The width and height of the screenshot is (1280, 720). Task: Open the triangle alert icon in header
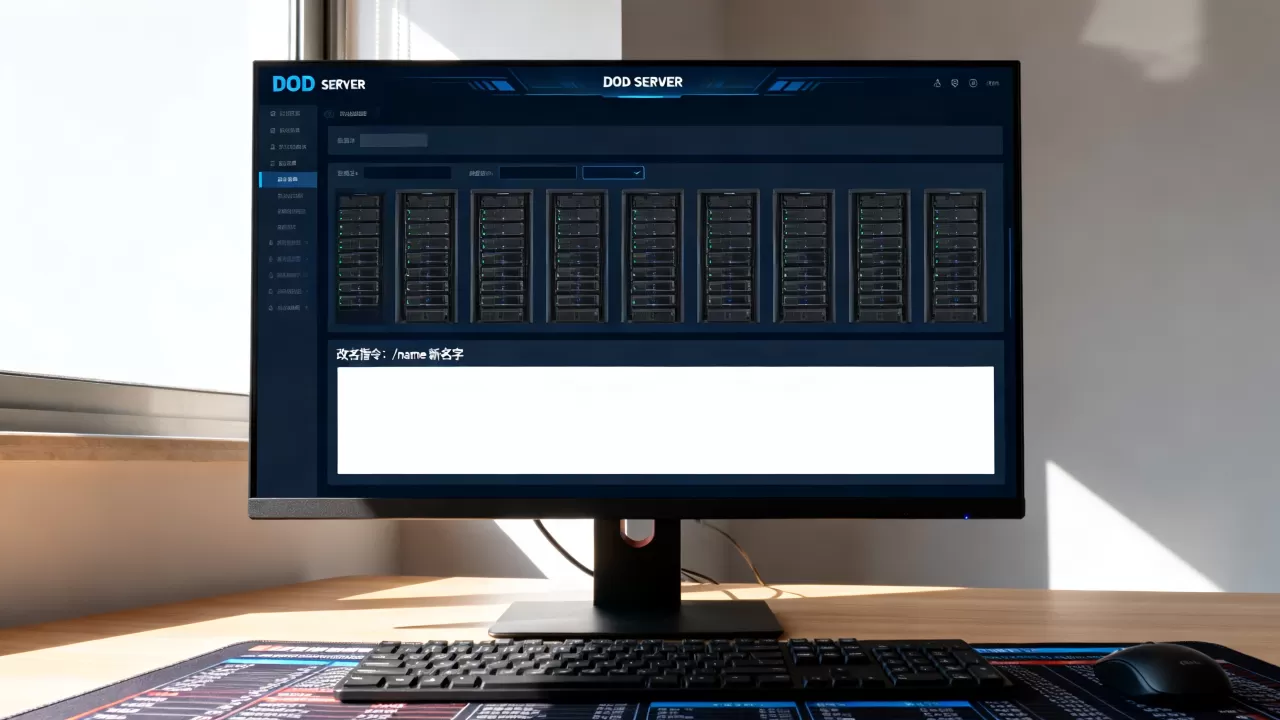coord(937,83)
